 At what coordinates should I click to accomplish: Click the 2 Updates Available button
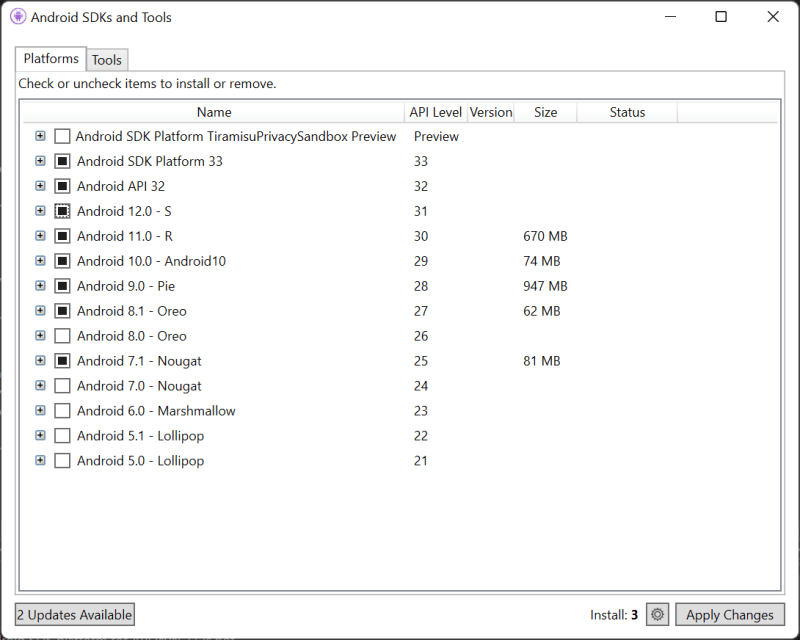[75, 614]
